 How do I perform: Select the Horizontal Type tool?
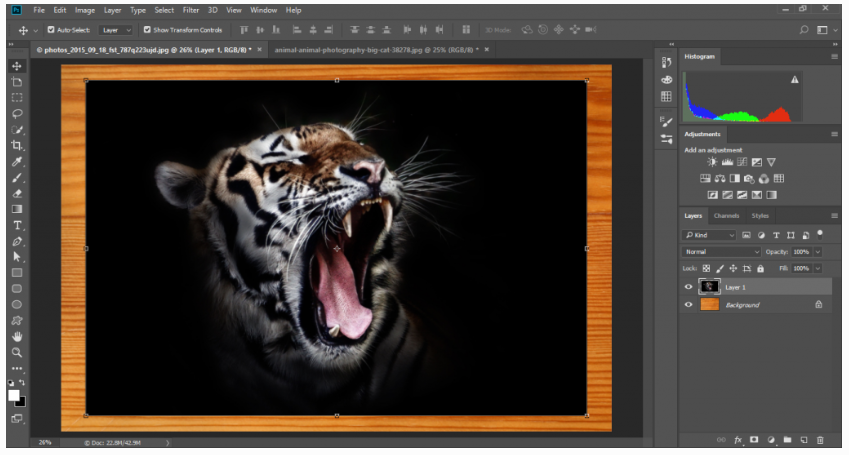click(17, 225)
